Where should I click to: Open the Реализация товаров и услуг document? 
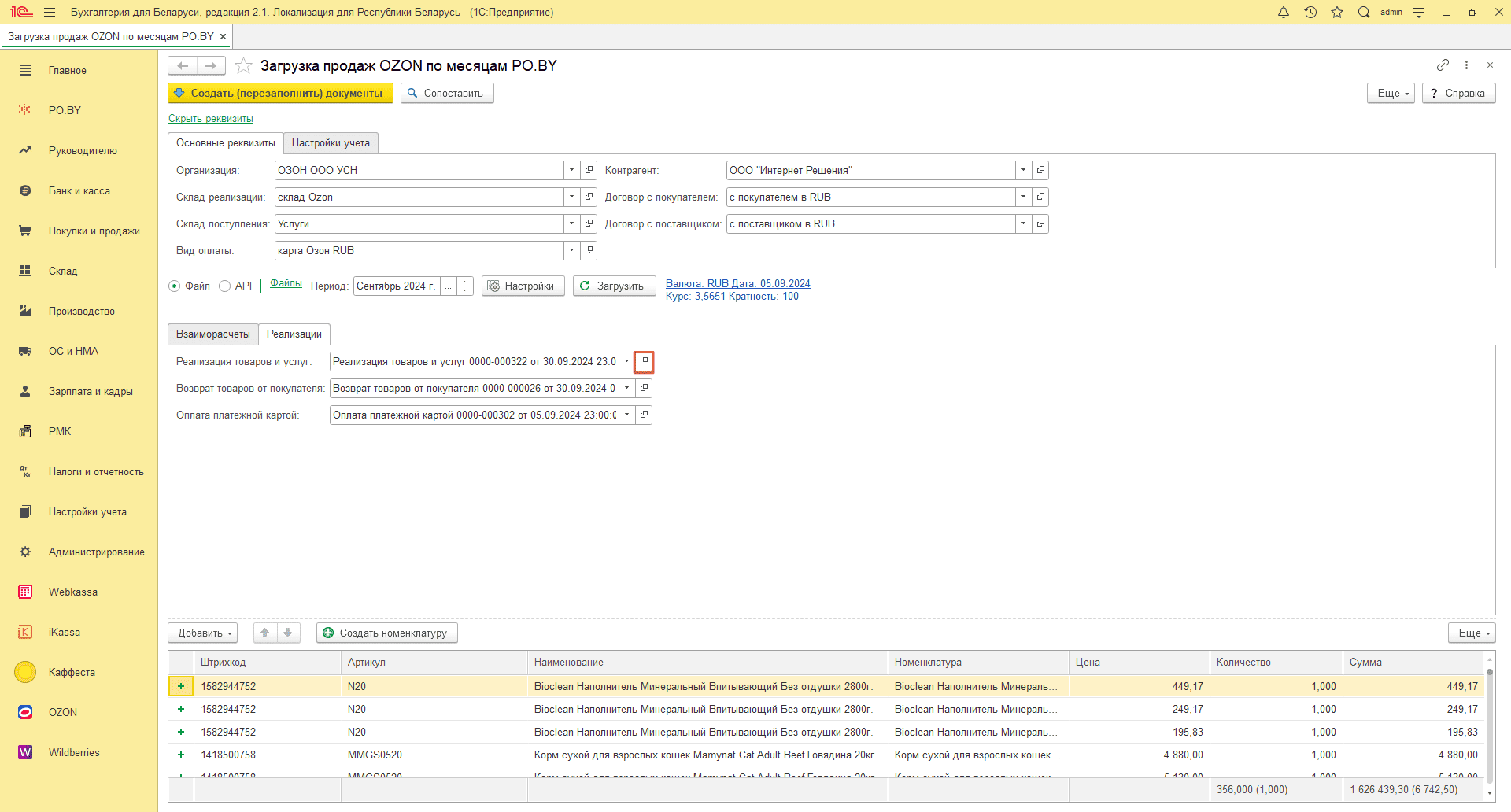644,361
